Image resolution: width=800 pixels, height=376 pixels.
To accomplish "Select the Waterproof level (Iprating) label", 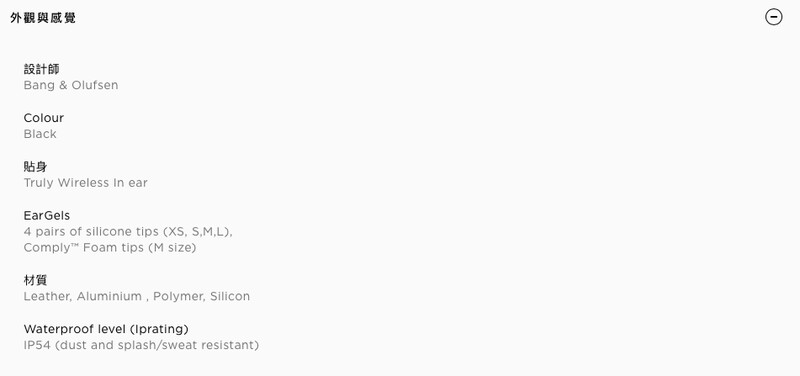I will 106,329.
